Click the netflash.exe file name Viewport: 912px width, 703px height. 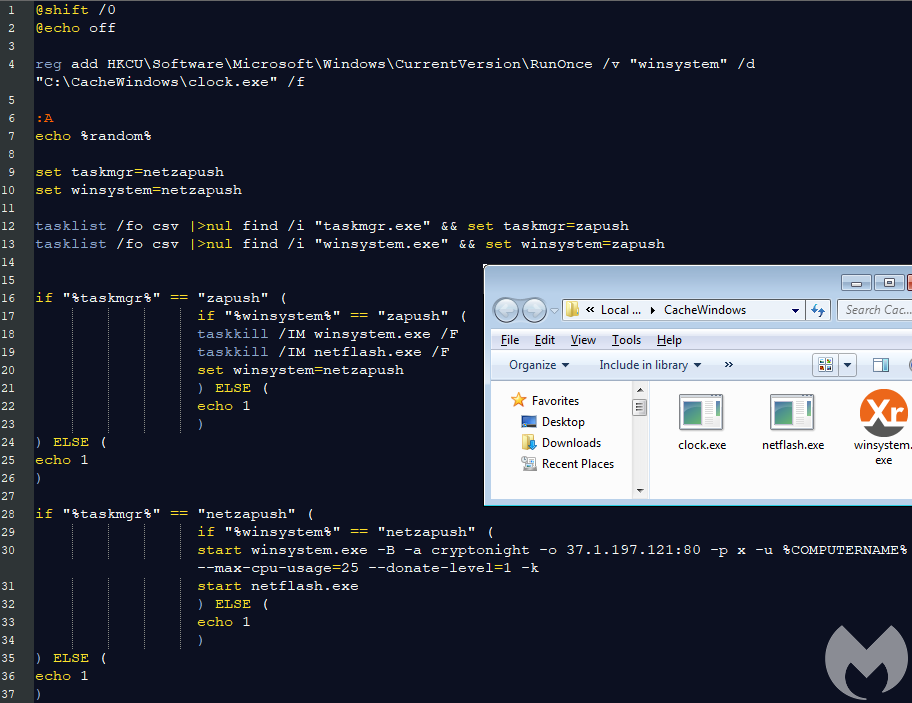click(x=793, y=445)
